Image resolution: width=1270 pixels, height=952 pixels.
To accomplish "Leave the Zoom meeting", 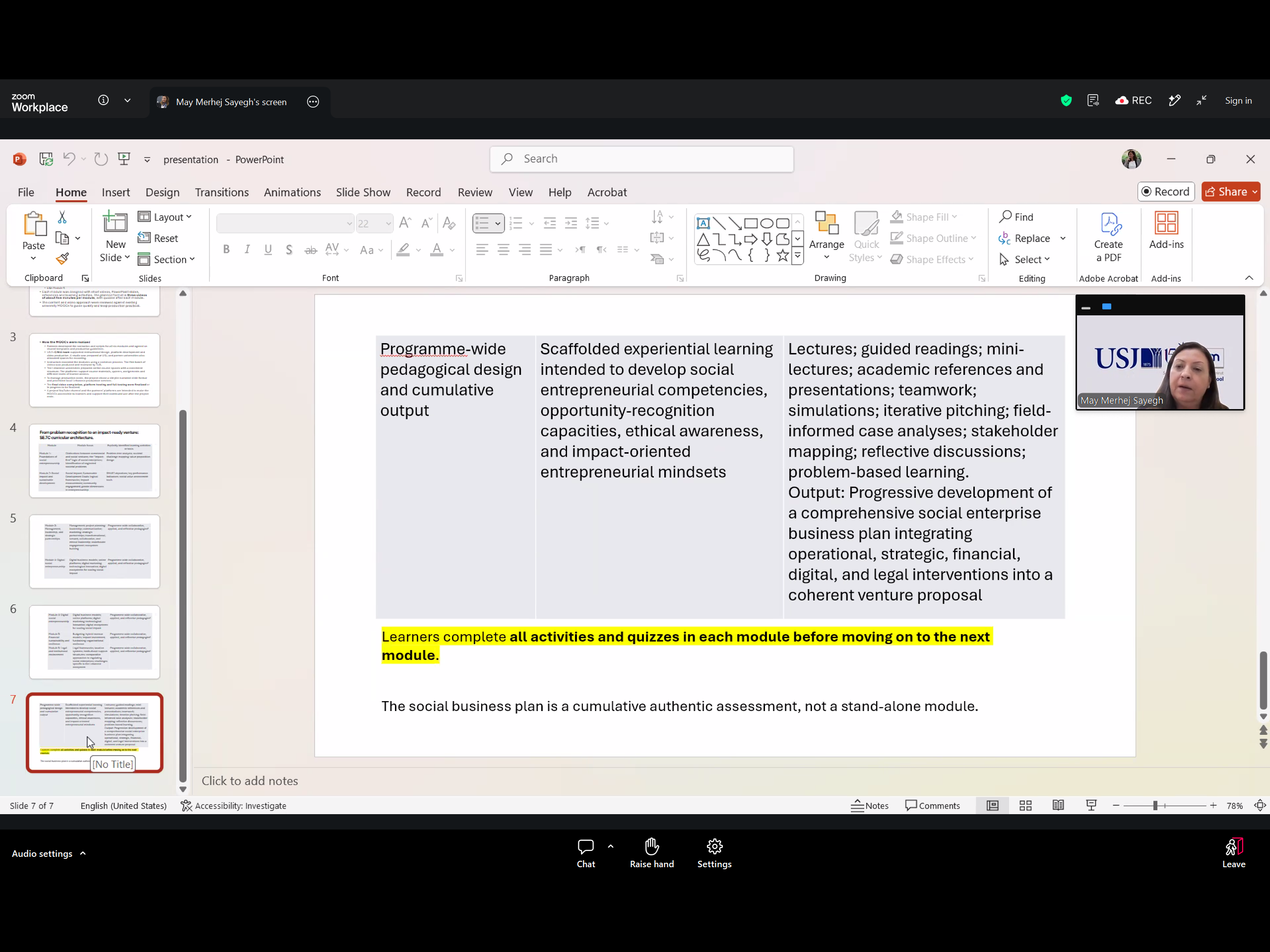I will tap(1233, 853).
